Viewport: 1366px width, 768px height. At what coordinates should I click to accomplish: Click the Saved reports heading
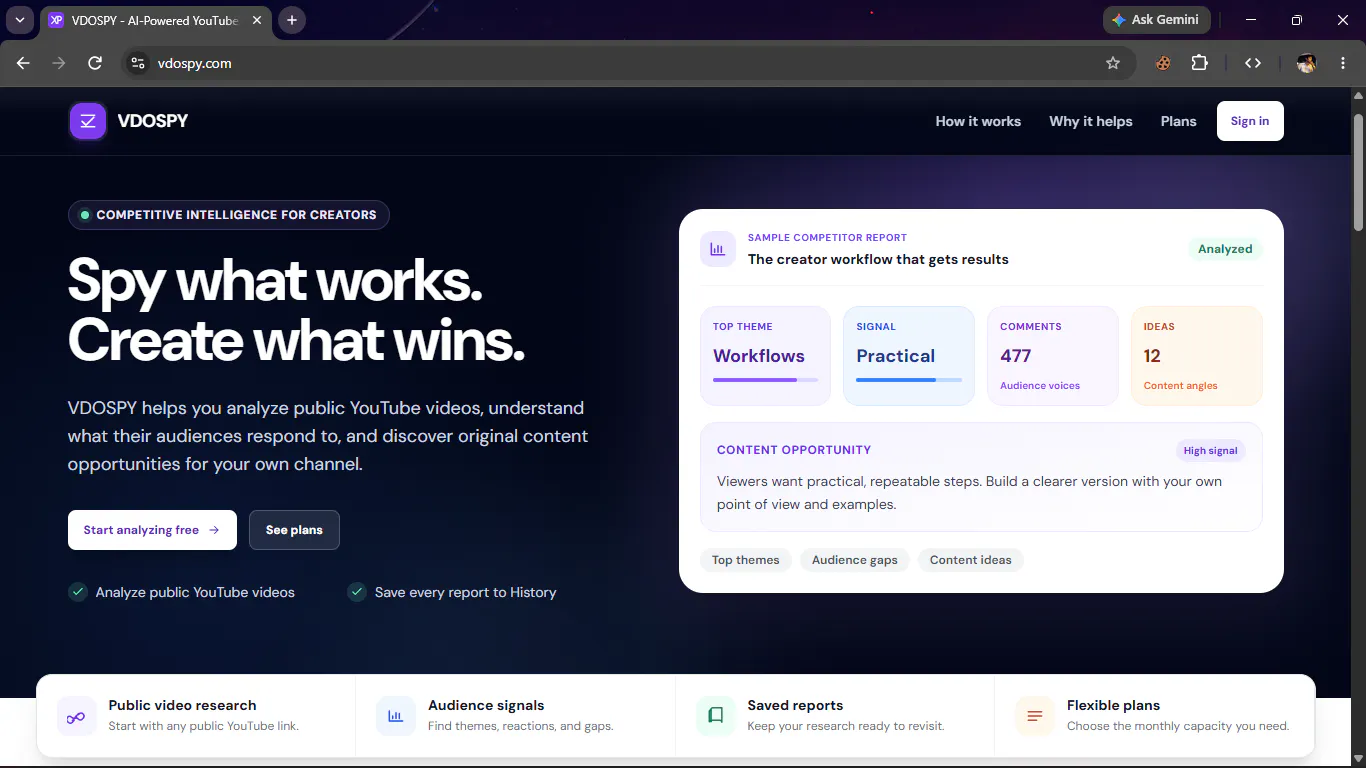(795, 705)
